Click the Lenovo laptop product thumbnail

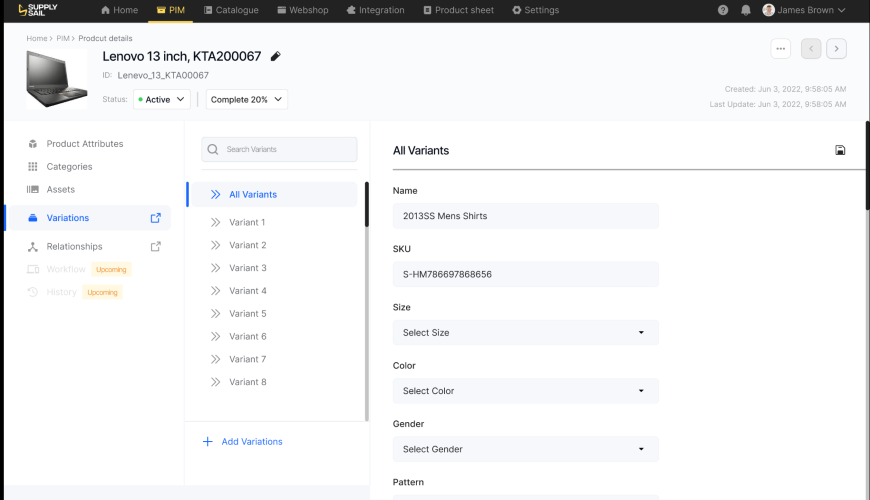[x=57, y=78]
